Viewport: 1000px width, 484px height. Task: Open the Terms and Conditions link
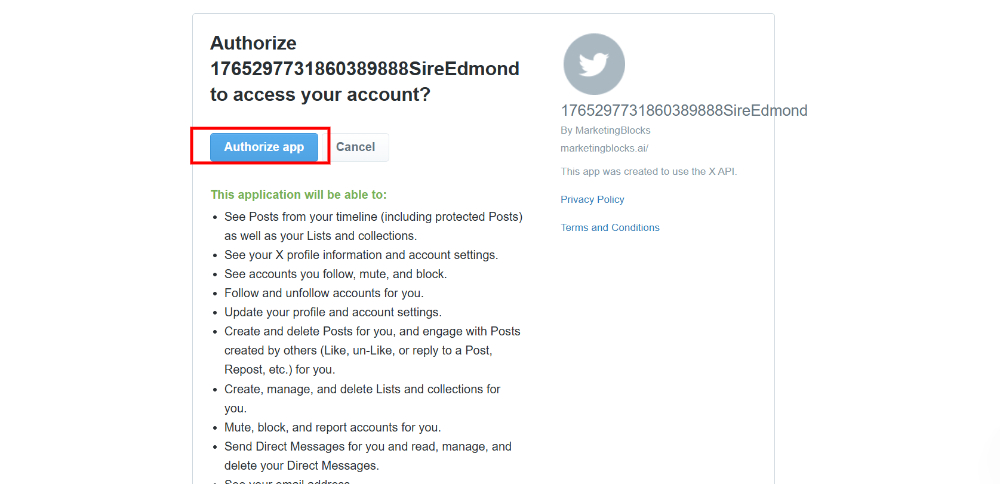[x=610, y=228]
